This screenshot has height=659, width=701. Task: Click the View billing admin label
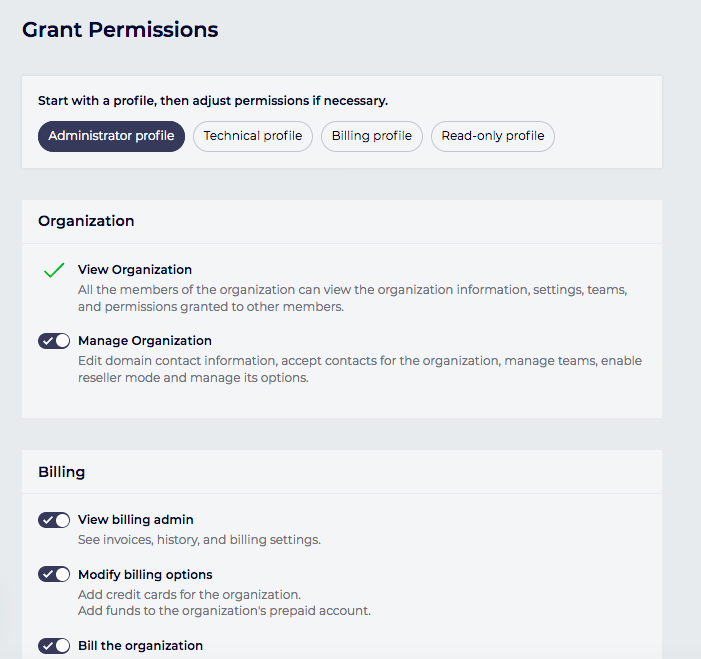pos(136,520)
